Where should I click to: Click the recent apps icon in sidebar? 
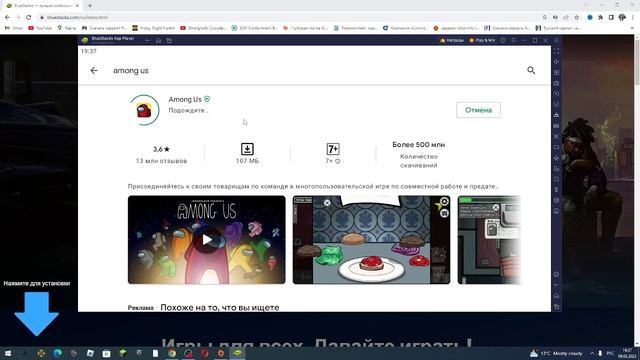click(x=556, y=306)
